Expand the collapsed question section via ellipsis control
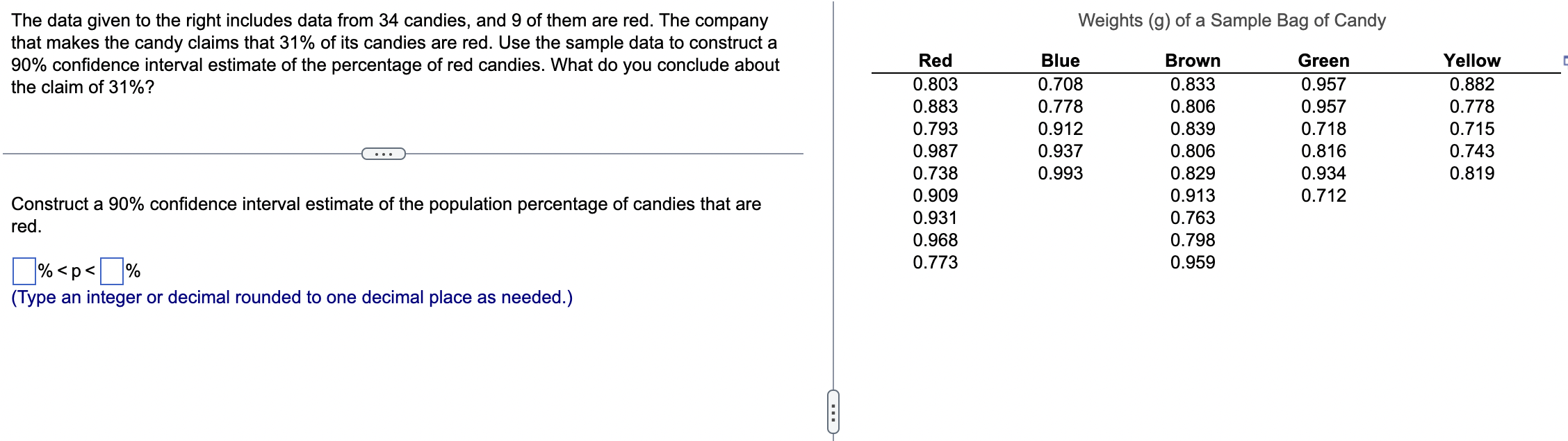The height and width of the screenshot is (441, 1568). click(x=383, y=153)
